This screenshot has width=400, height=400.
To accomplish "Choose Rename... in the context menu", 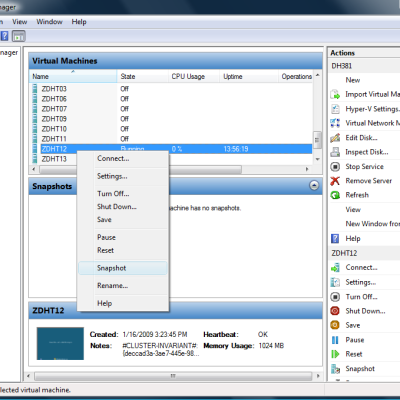I will pos(123,286).
